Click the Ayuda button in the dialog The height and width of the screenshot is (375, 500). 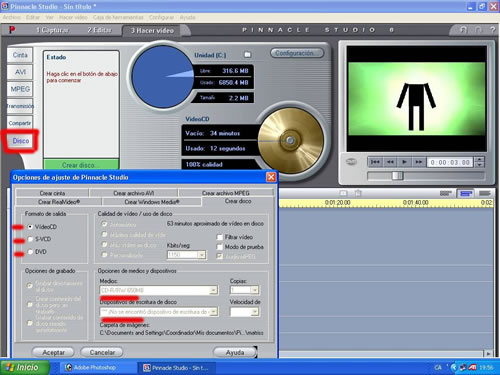235,352
